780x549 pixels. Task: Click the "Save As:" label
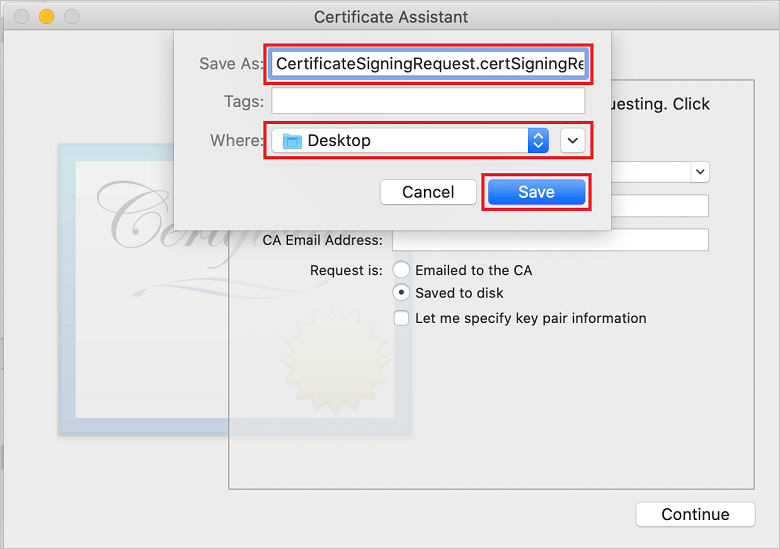coord(230,64)
